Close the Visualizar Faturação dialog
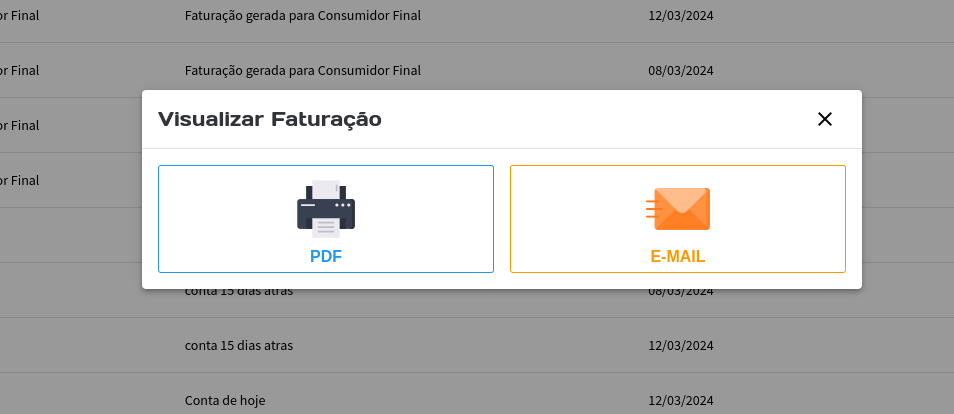 [824, 119]
